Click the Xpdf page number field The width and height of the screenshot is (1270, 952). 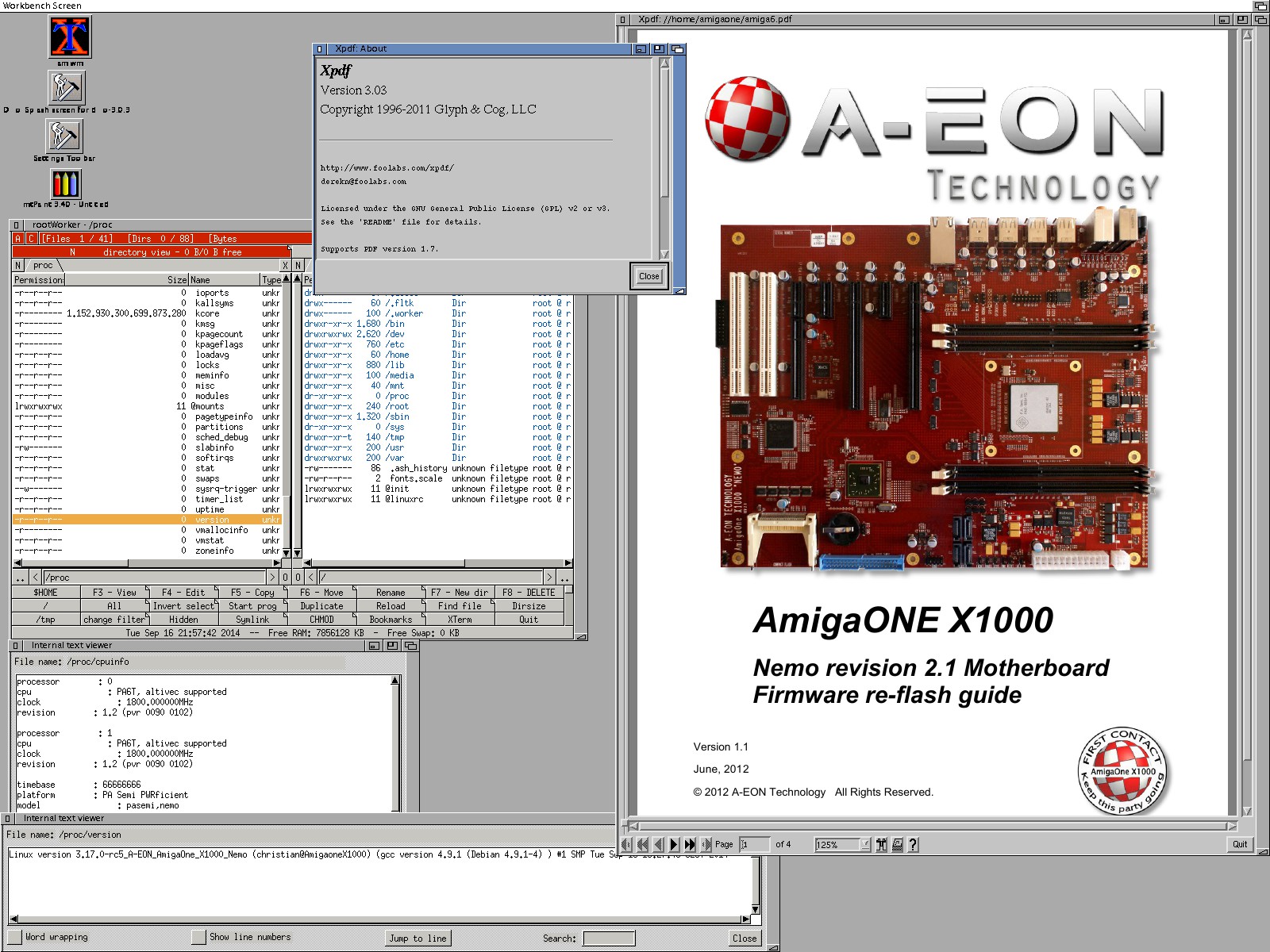753,845
